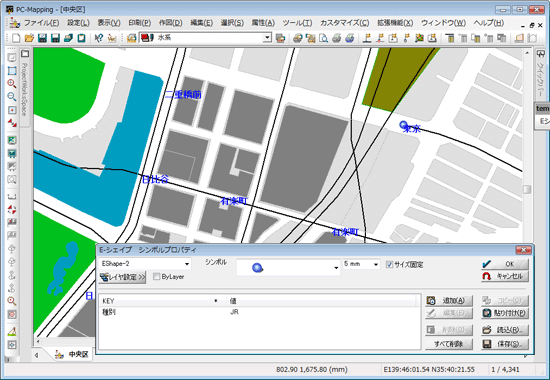Viewport: 550px width, 380px height.
Task: Click the red diagonal arrows icon in the left toolbar
Action: pyautogui.click(x=12, y=123)
